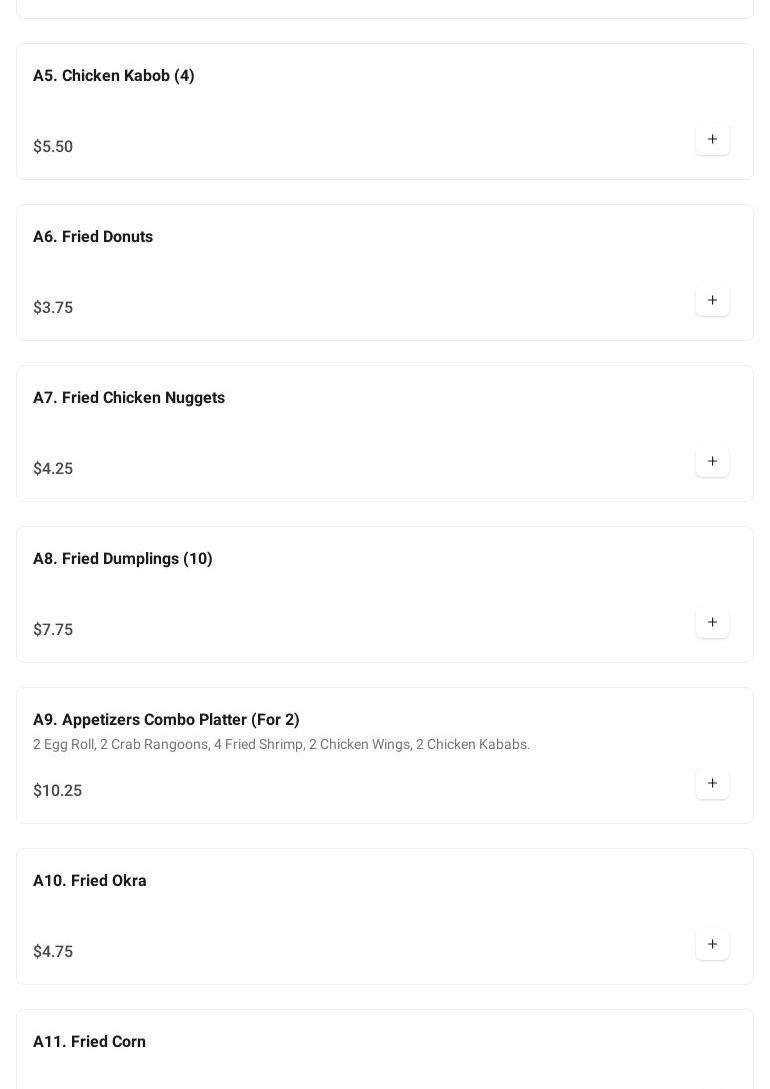This screenshot has height=1089, width=770.
Task: Click the $10.25 Combo Platter price
Action: click(x=58, y=791)
